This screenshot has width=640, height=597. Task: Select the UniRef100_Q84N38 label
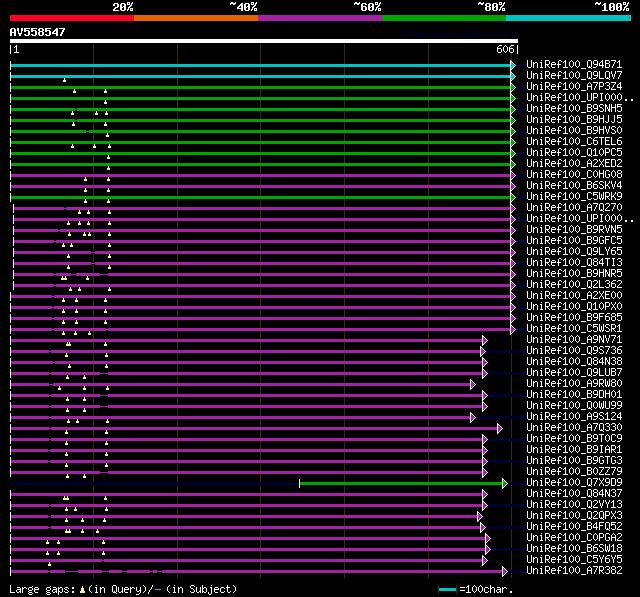click(574, 362)
